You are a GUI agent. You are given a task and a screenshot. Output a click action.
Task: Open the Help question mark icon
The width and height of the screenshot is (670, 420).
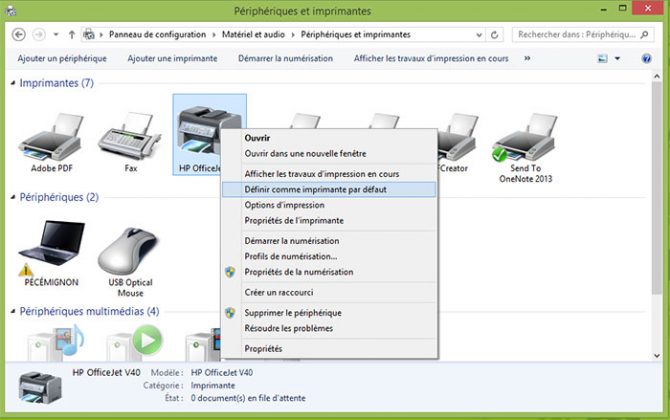(x=646, y=59)
